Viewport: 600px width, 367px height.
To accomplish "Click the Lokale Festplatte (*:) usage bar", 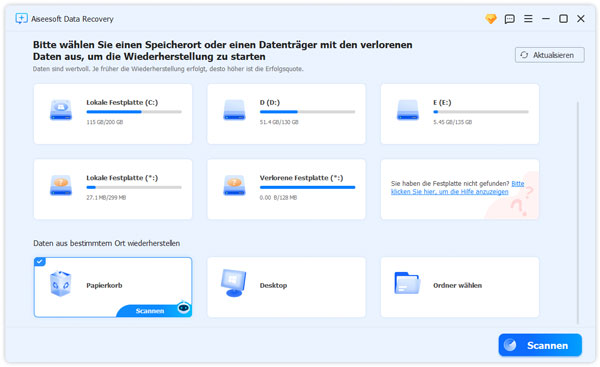I will (x=134, y=187).
